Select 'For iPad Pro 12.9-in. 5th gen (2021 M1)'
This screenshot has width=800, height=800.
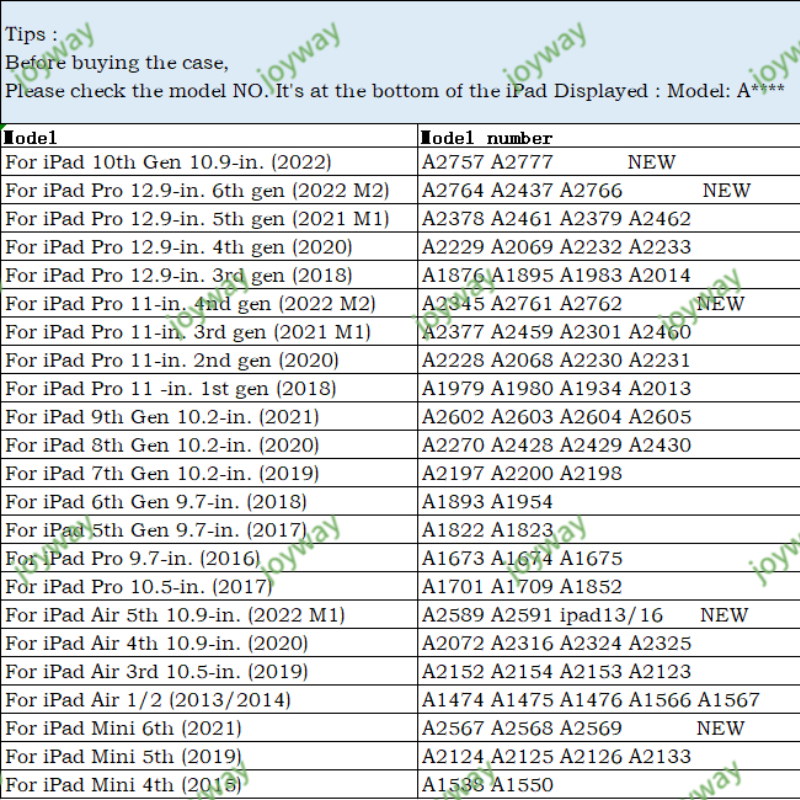coord(209,218)
